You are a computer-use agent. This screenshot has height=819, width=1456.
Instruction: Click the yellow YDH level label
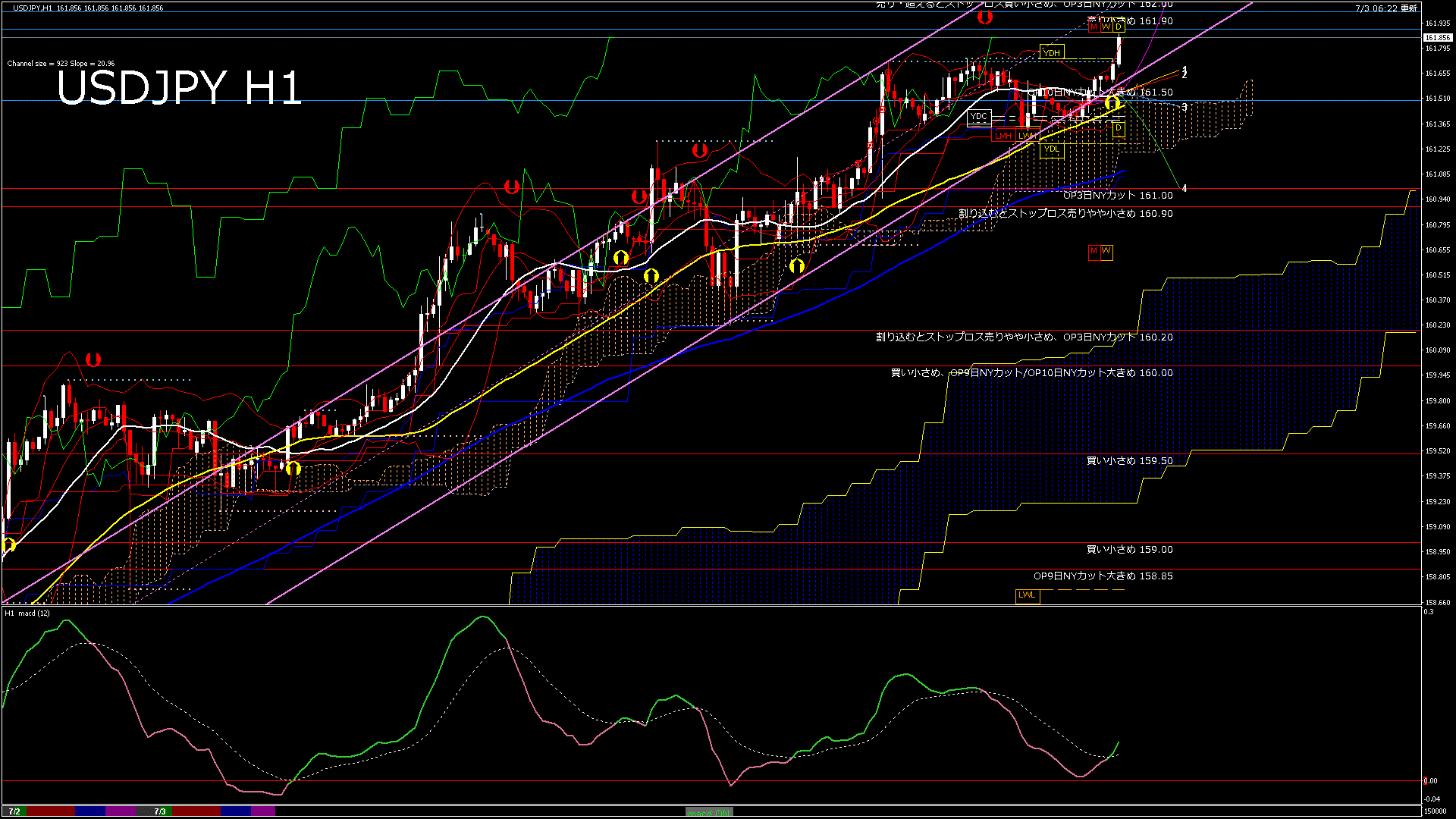(1052, 52)
